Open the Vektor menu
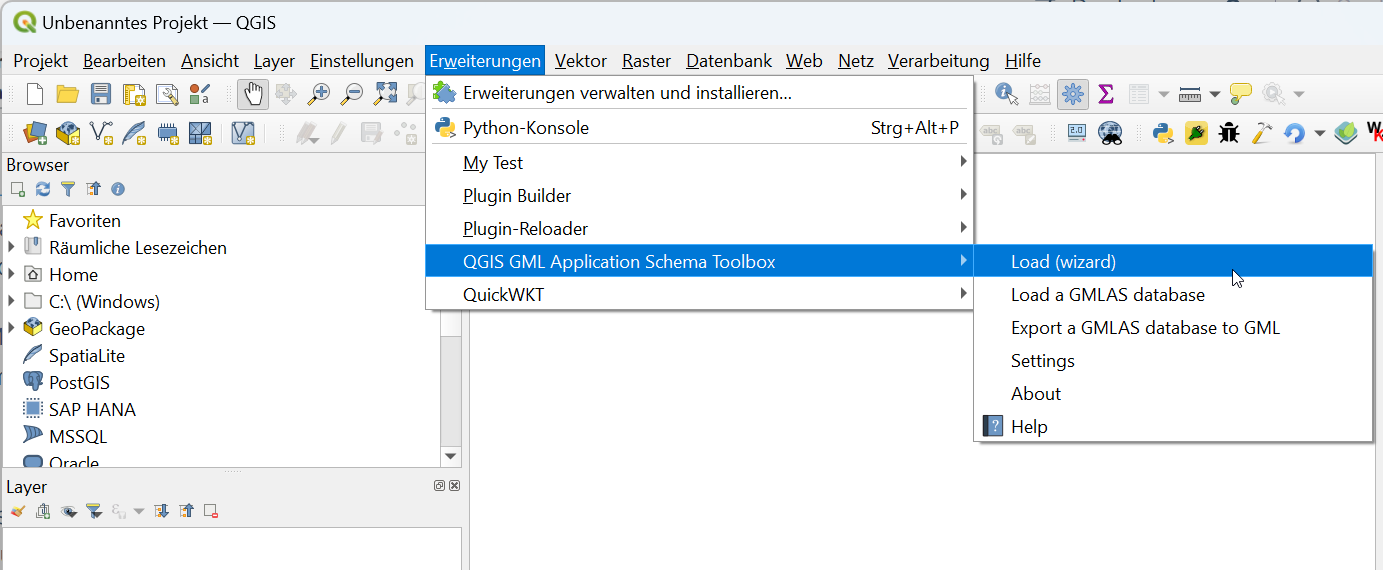1383x570 pixels. coord(580,61)
